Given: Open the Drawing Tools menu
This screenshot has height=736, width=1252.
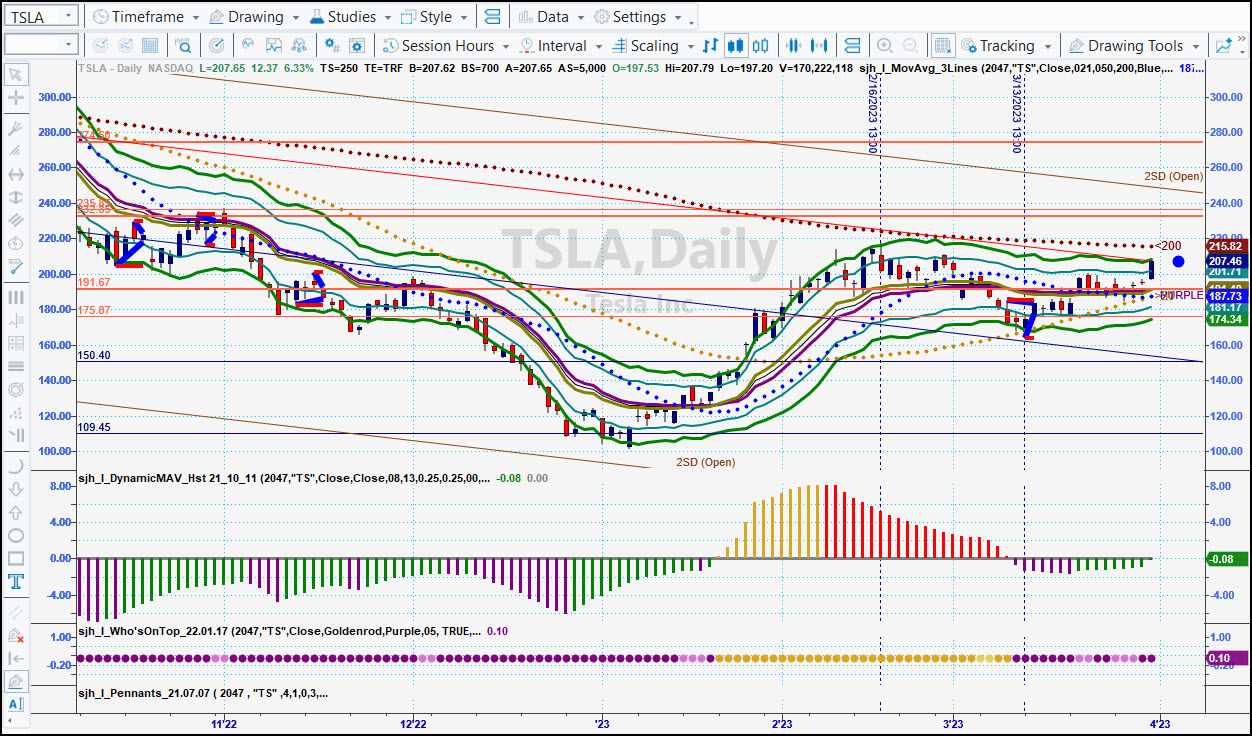Looking at the screenshot, I should point(1135,45).
